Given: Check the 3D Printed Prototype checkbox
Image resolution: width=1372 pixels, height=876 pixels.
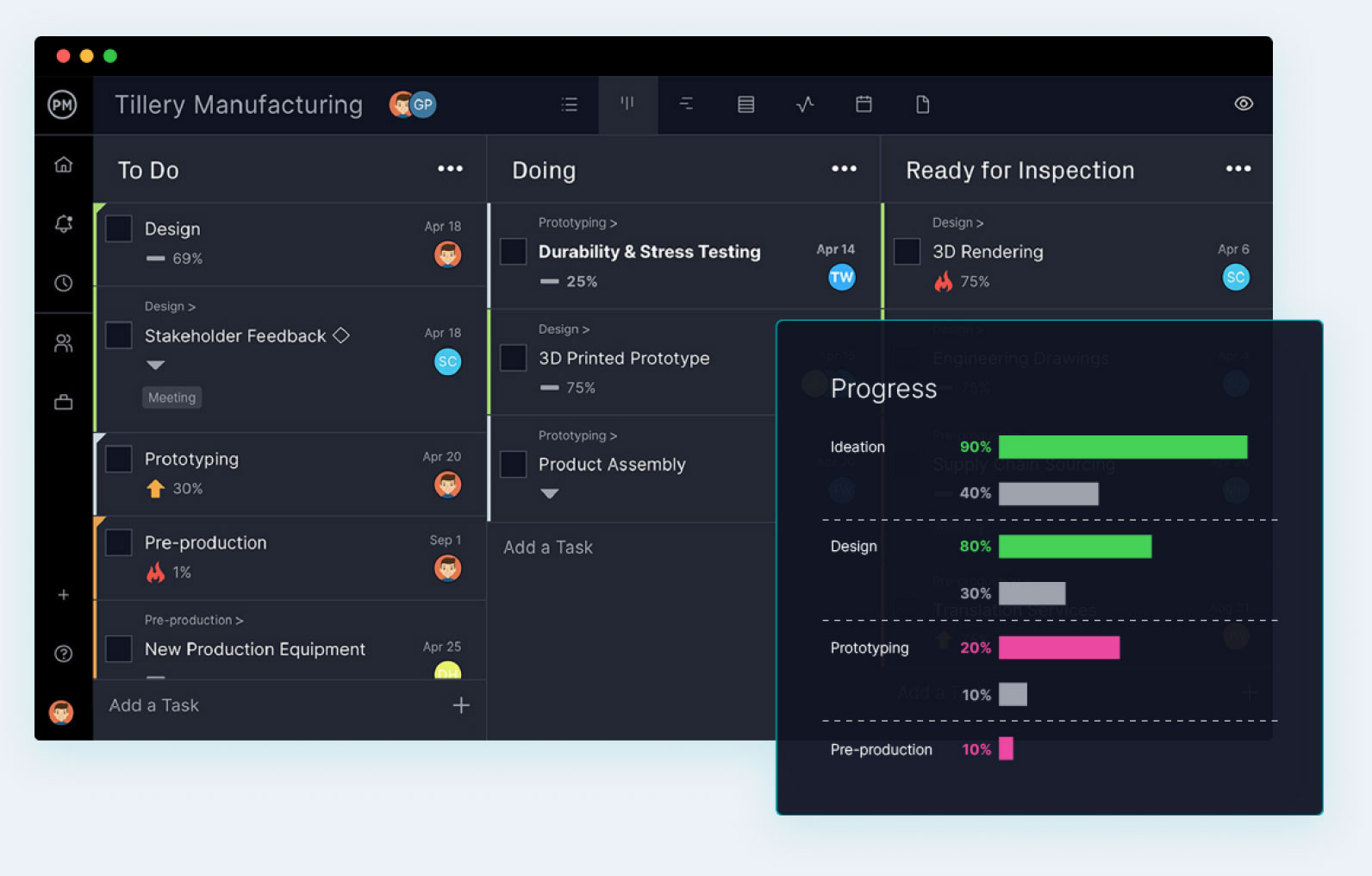Looking at the screenshot, I should (513, 358).
